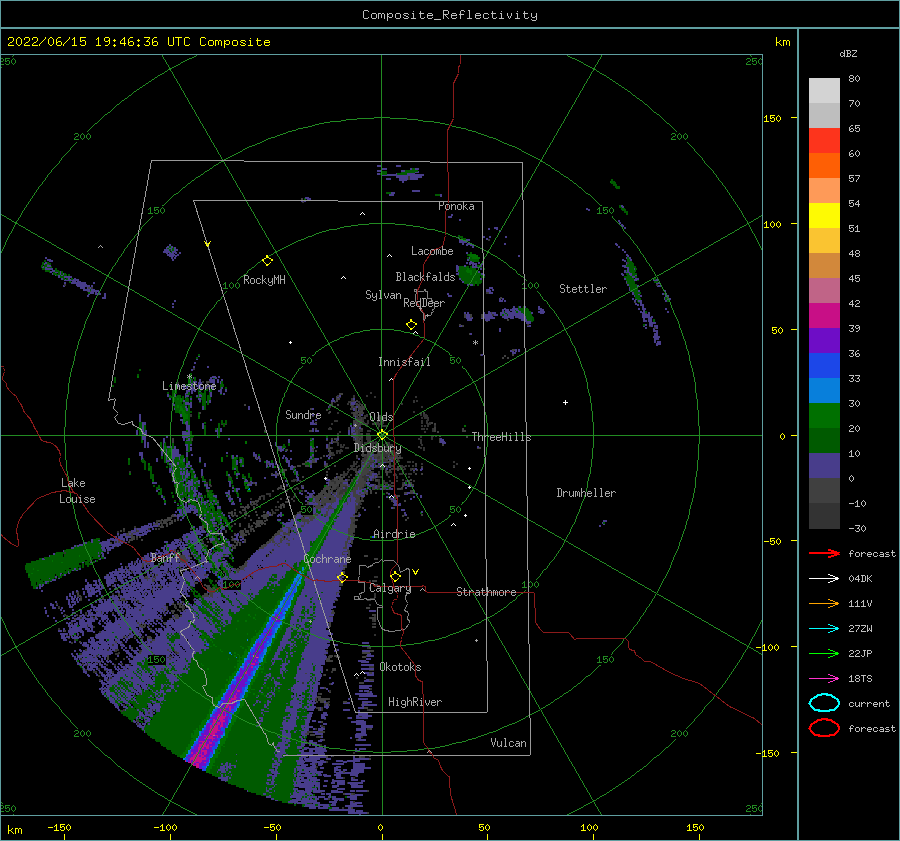The height and width of the screenshot is (841, 900).
Task: Click the yellow diamond marker near RockyMH
Action: coord(267,261)
